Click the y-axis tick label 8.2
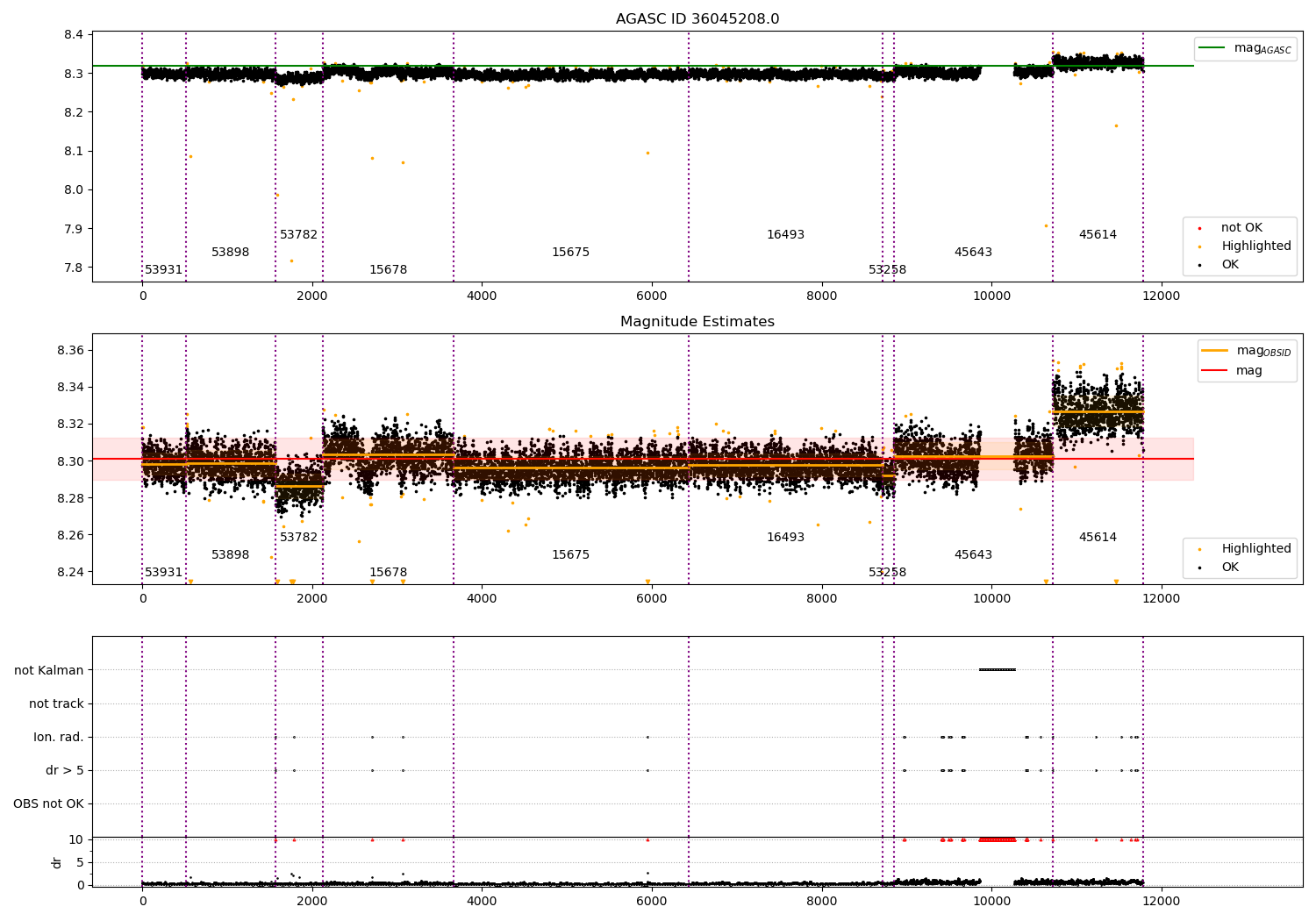 [x=74, y=112]
